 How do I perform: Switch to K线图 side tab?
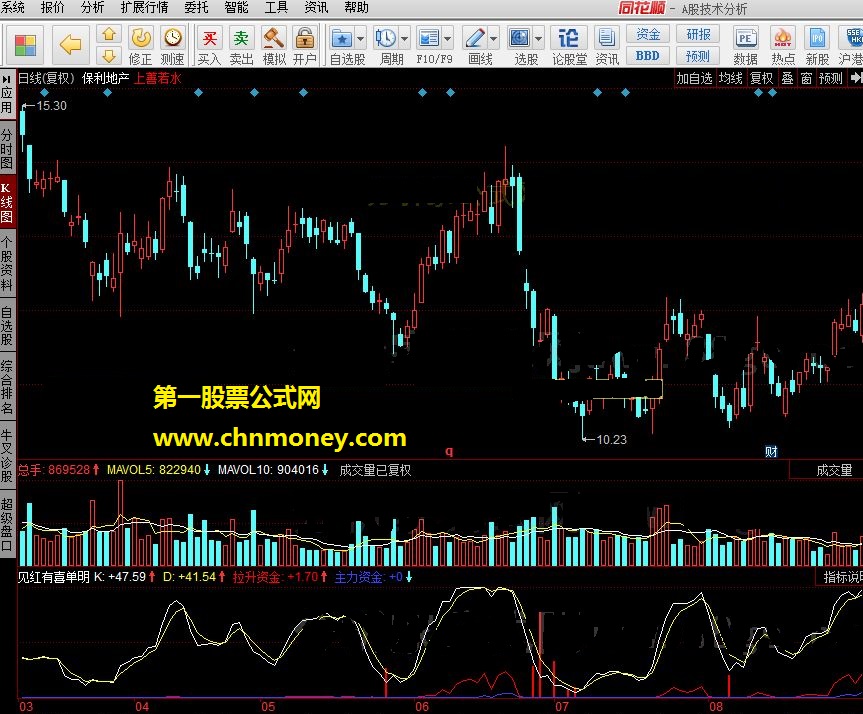pos(7,203)
